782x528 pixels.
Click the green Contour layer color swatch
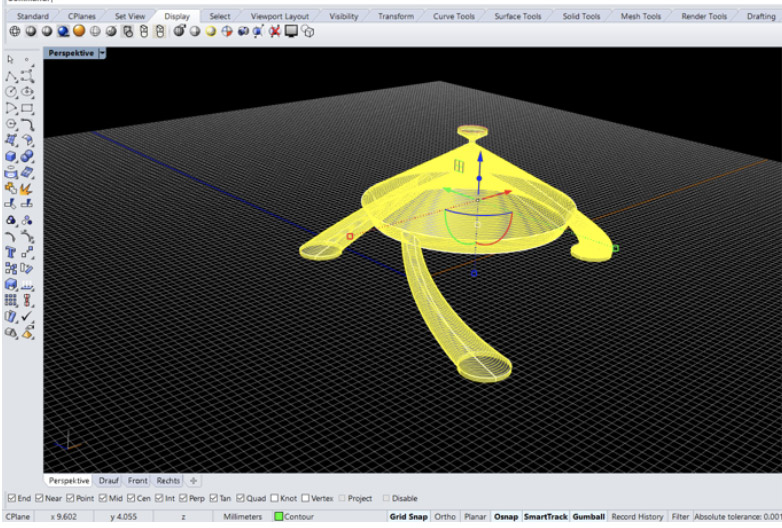tap(279, 516)
